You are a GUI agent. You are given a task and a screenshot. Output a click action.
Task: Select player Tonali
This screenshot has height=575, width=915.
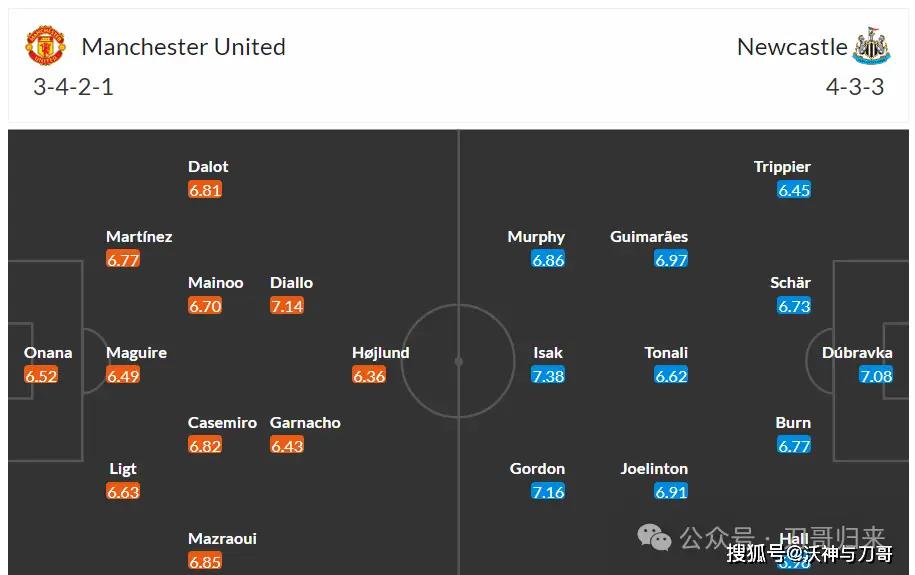point(666,353)
